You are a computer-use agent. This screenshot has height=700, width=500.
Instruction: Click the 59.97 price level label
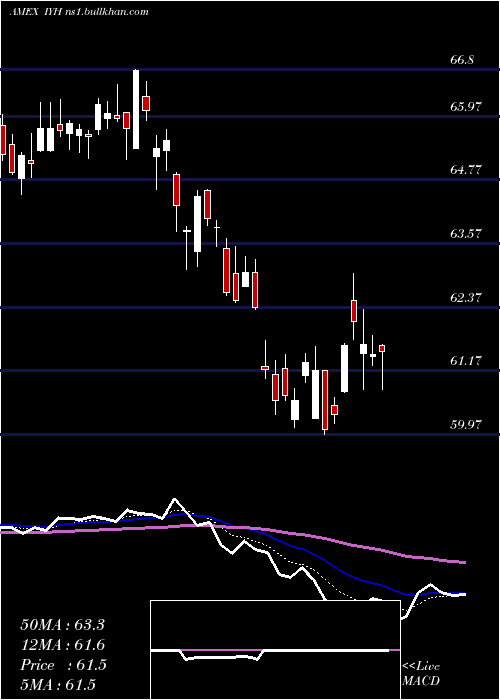coord(466,425)
